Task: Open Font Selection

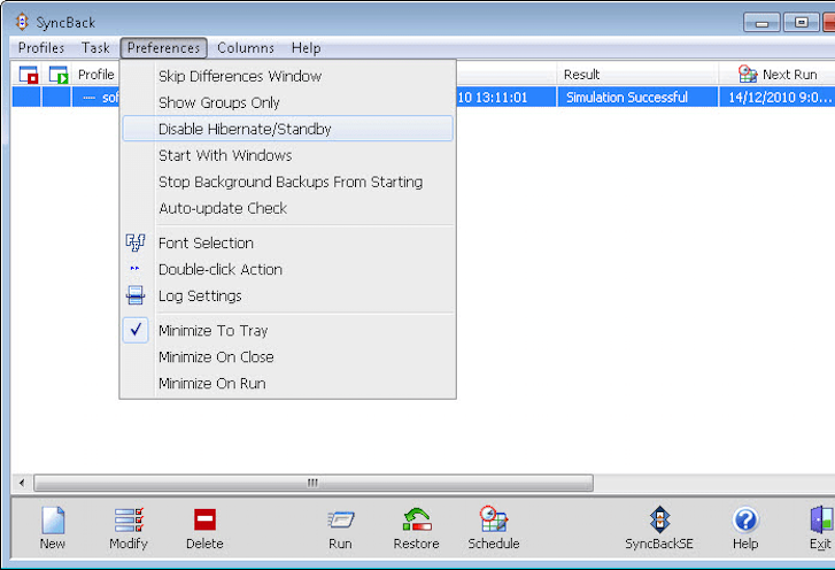Action: 288,243
